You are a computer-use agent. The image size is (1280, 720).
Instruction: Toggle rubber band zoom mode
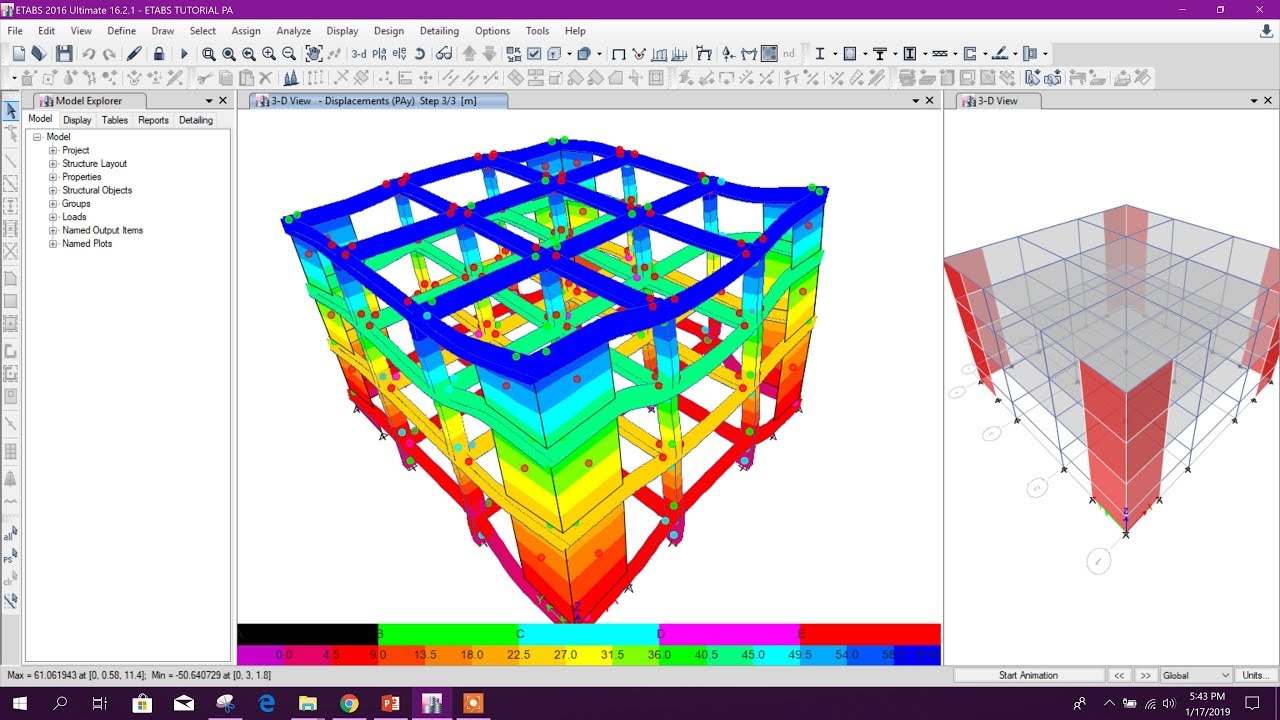[x=209, y=53]
